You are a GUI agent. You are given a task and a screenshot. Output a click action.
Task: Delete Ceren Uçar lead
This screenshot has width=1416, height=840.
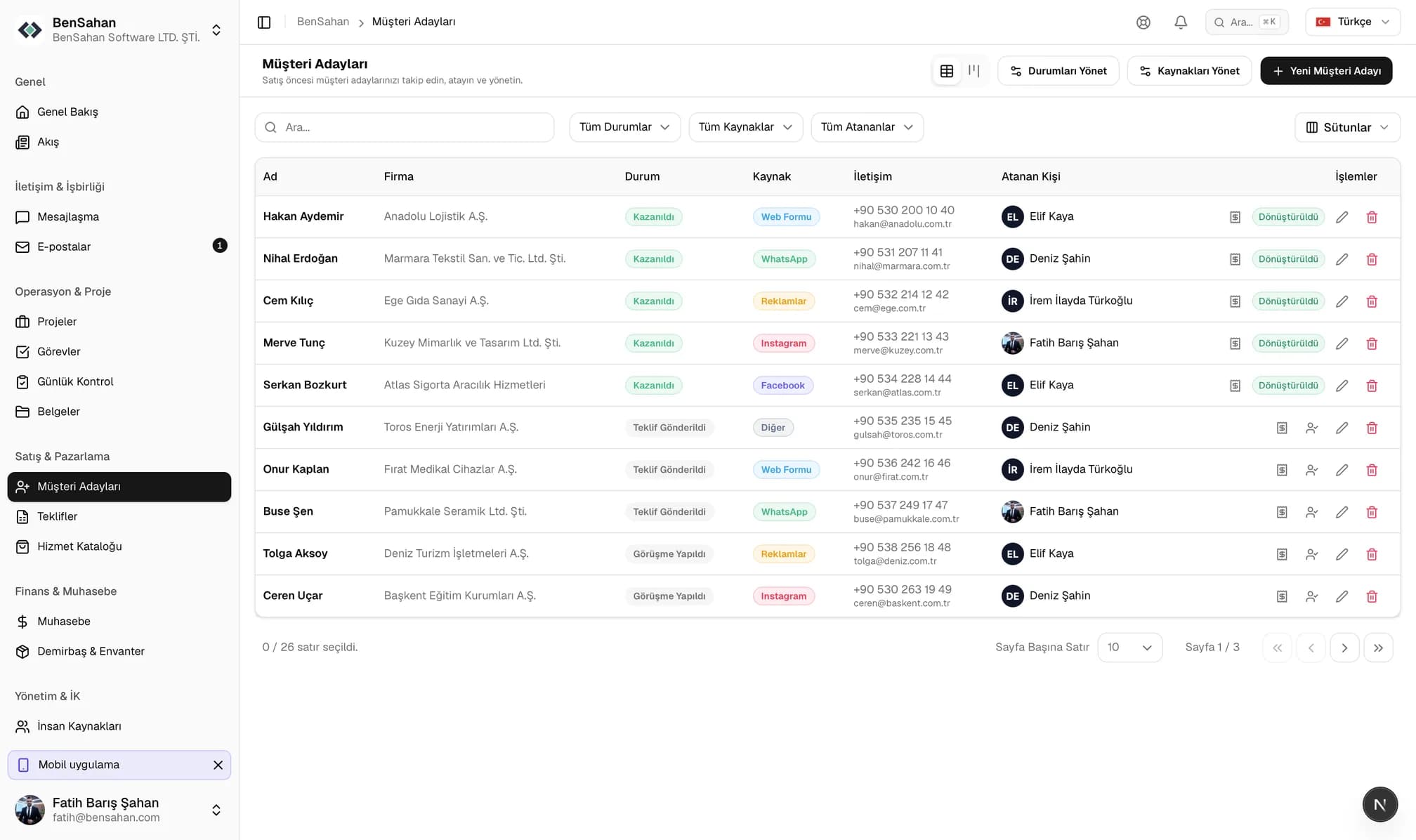(1372, 596)
